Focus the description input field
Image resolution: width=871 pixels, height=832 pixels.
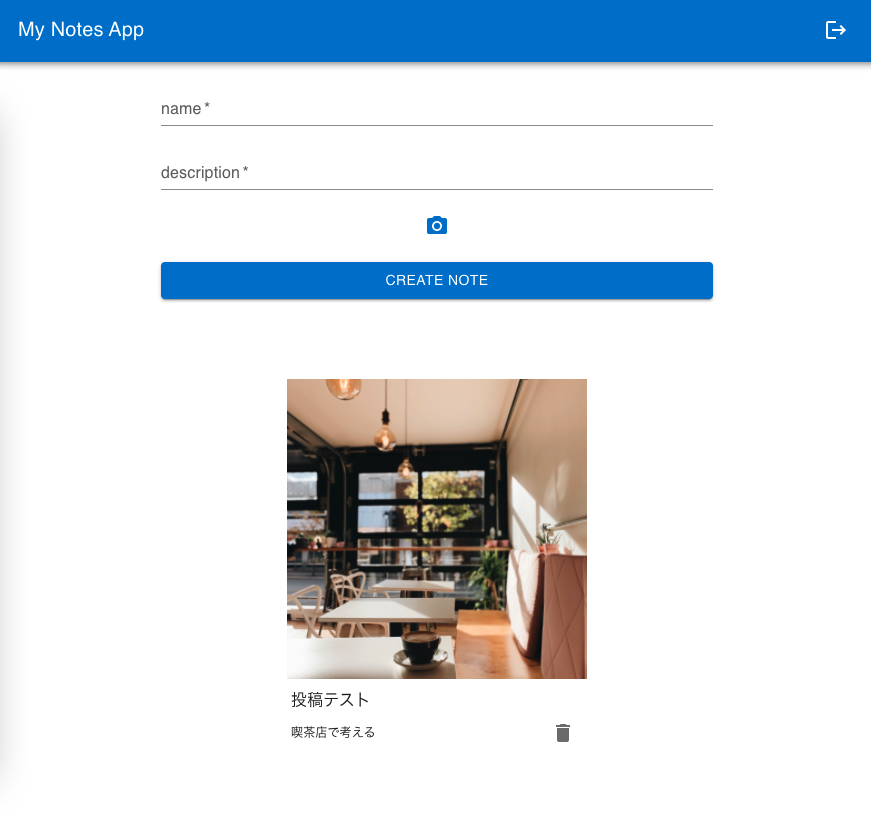pyautogui.click(x=437, y=173)
